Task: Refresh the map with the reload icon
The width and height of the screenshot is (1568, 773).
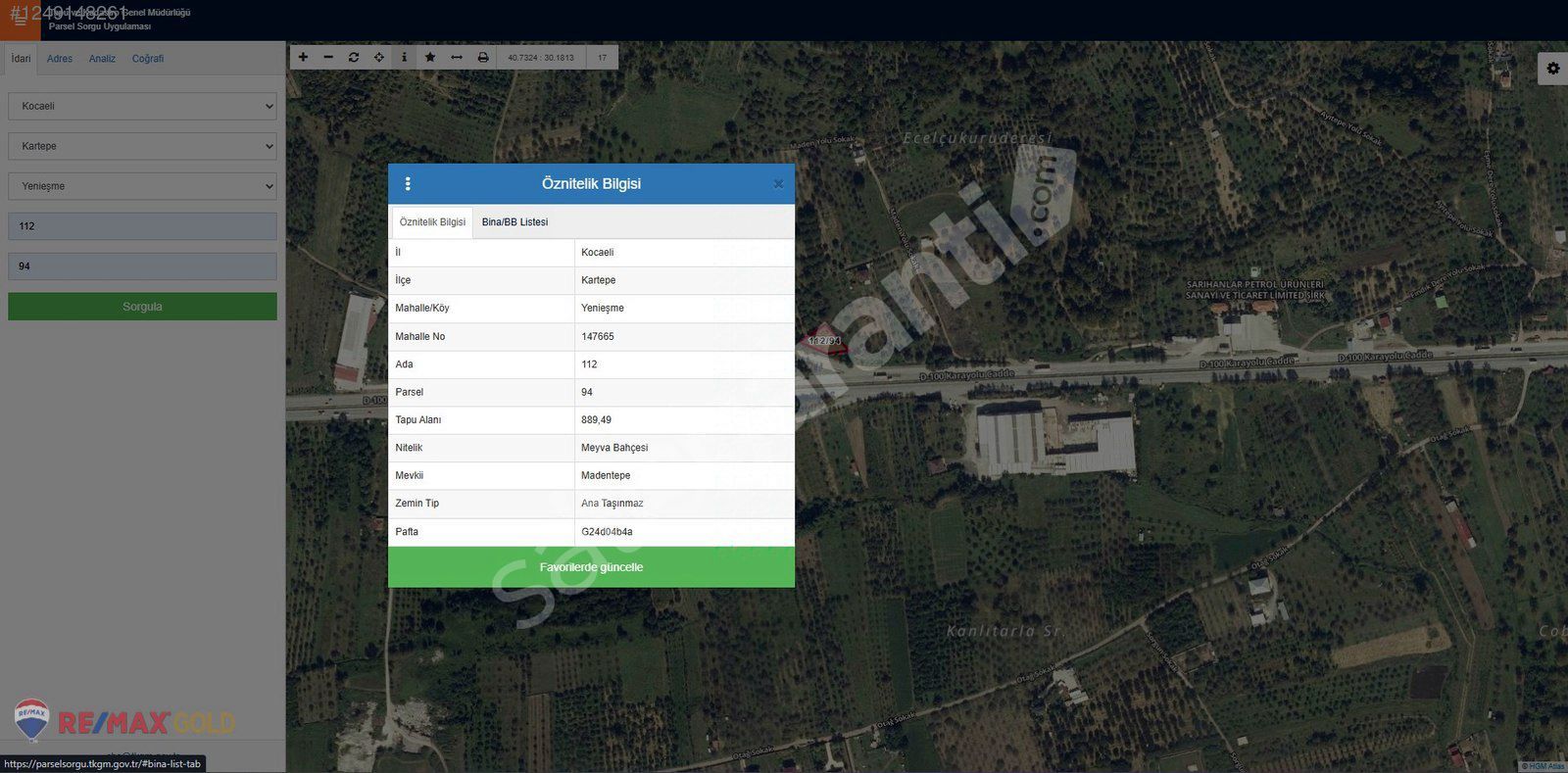Action: (x=354, y=58)
